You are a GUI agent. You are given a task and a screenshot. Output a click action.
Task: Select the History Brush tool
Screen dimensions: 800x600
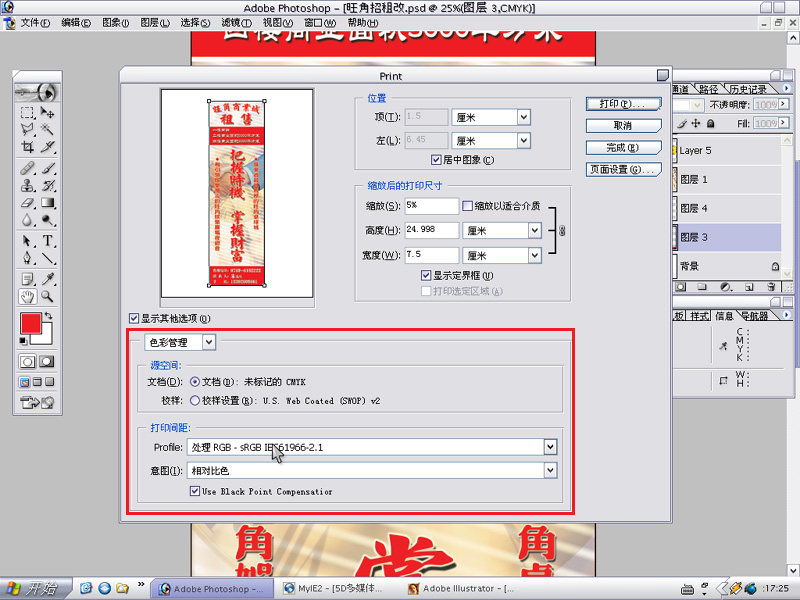click(x=47, y=185)
